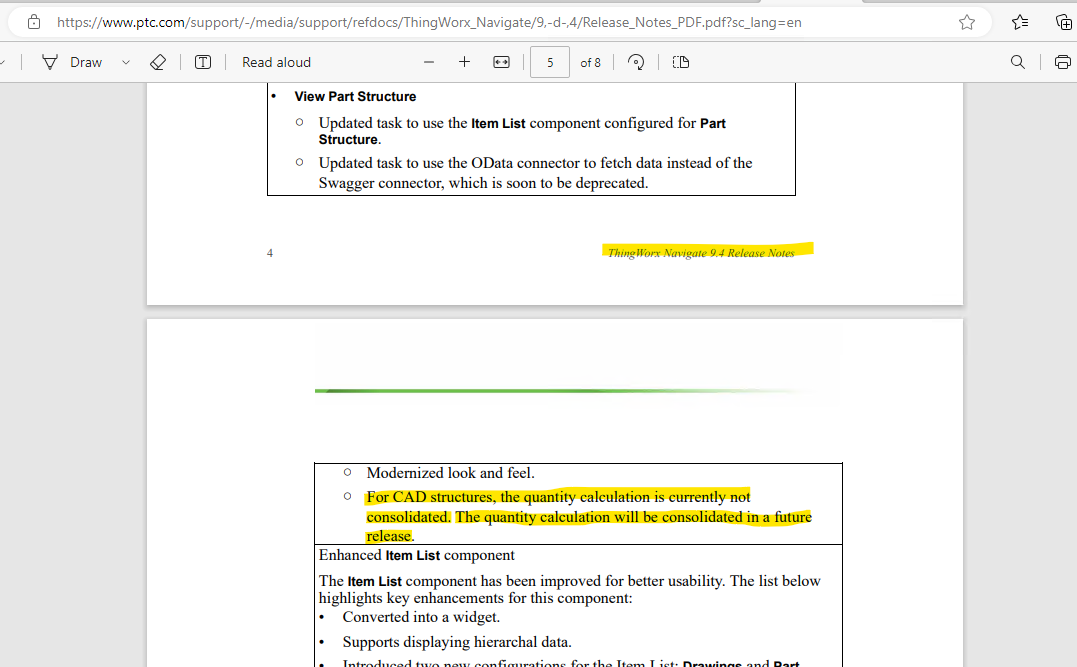Image resolution: width=1077 pixels, height=667 pixels.
Task: Rotate the PDF pages
Action: tap(635, 62)
